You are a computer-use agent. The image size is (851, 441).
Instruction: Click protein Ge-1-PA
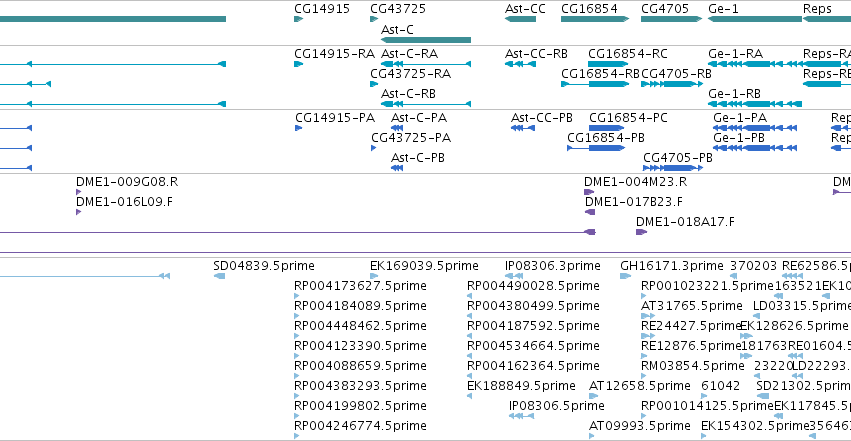pyautogui.click(x=740, y=118)
